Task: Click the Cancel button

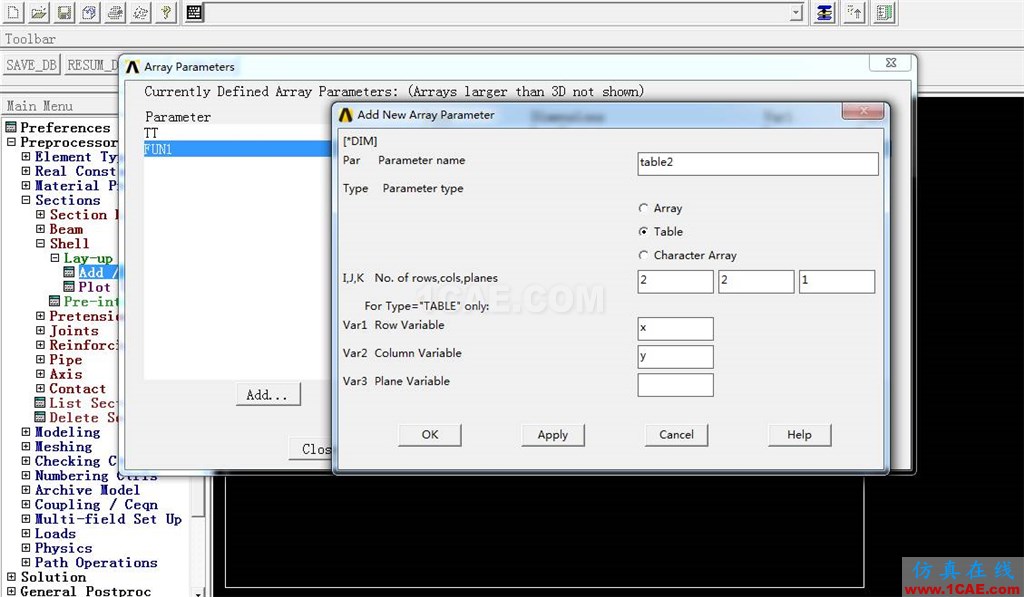Action: coord(676,434)
